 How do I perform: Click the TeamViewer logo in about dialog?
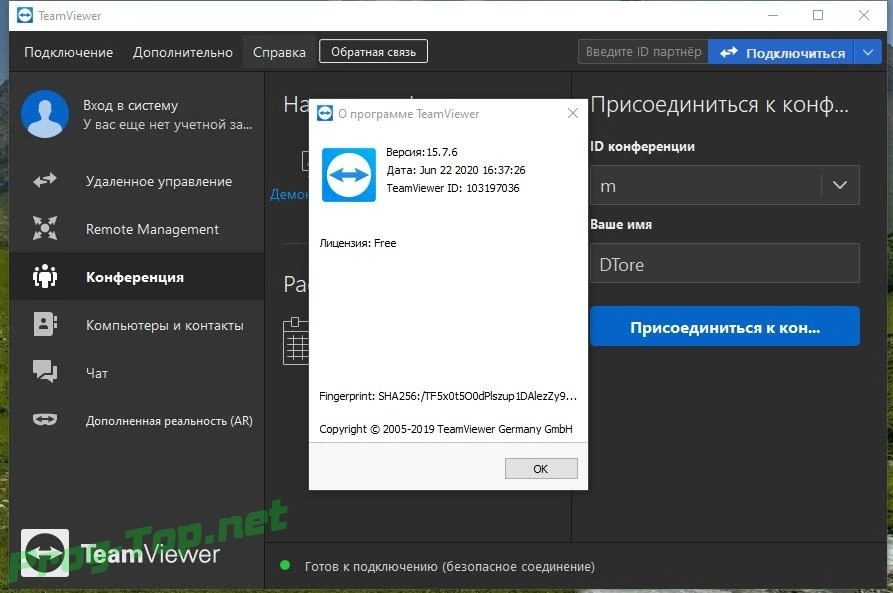pyautogui.click(x=349, y=175)
